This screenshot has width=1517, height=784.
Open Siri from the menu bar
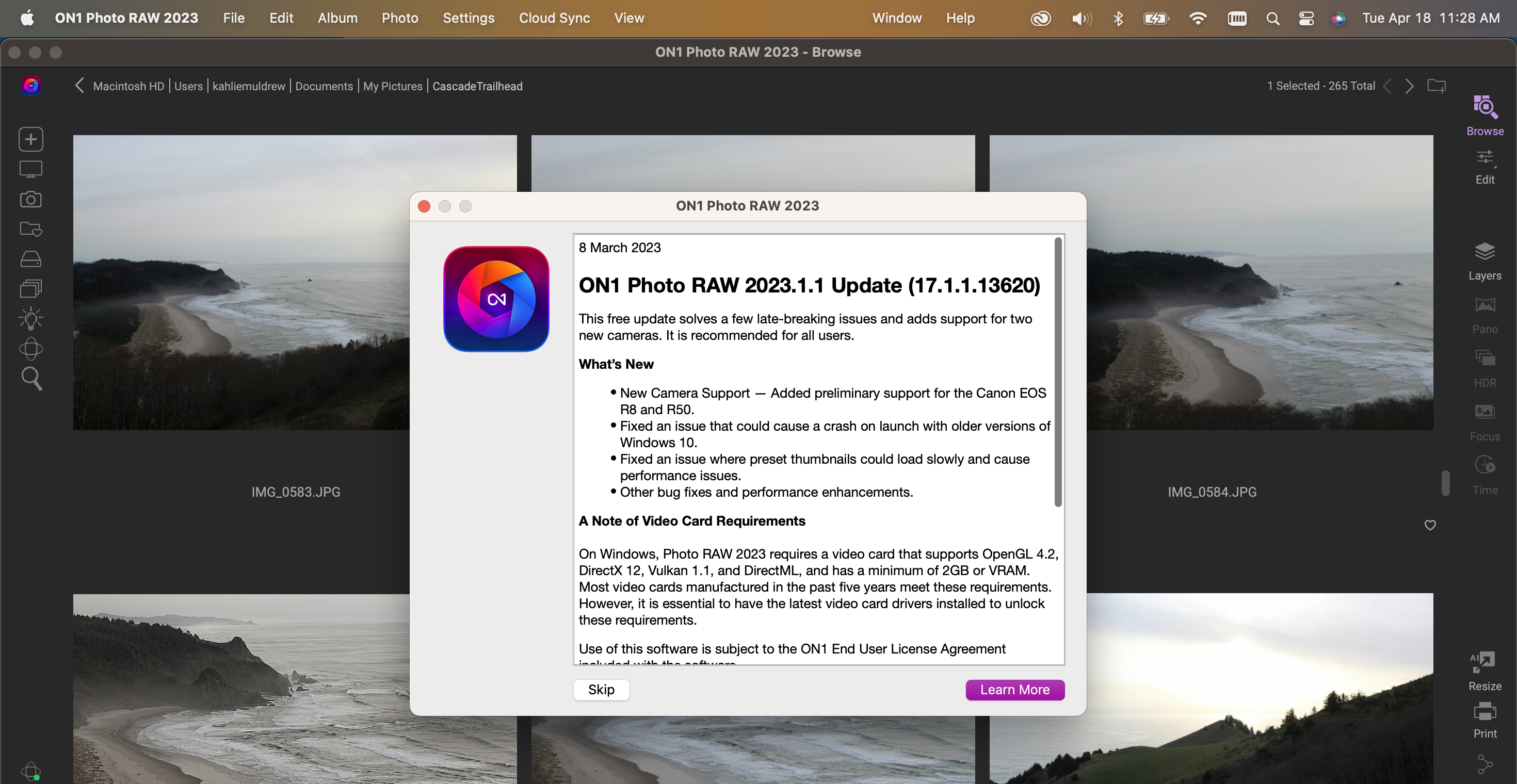1338,18
